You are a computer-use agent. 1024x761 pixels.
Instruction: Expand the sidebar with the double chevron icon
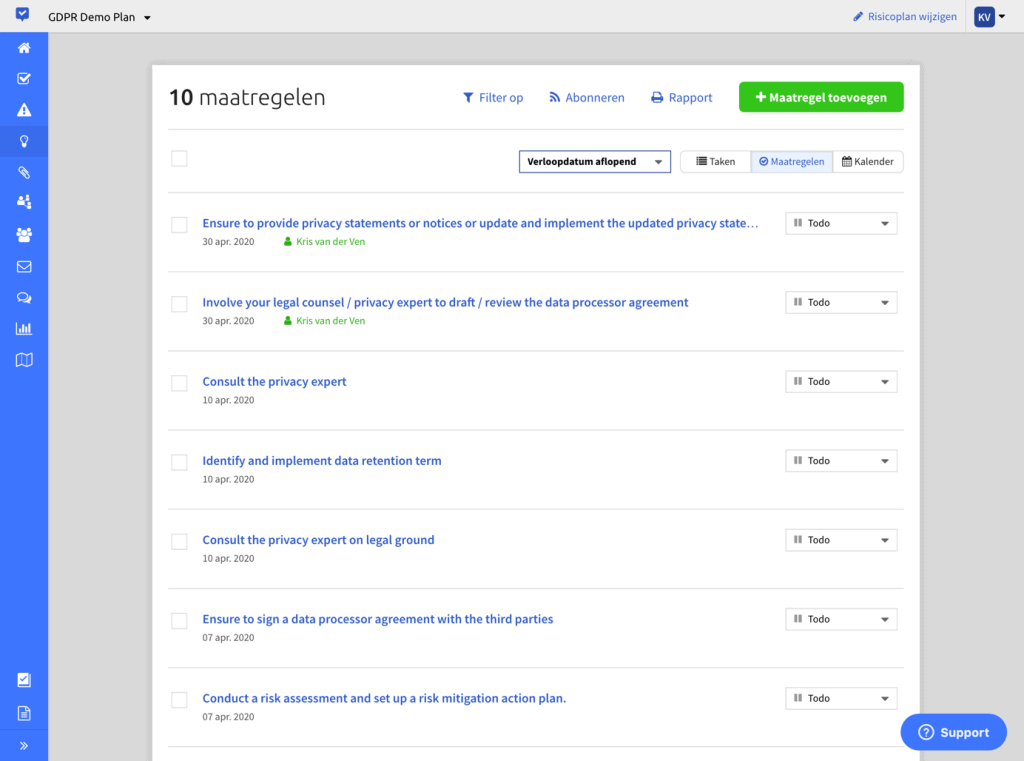point(24,744)
